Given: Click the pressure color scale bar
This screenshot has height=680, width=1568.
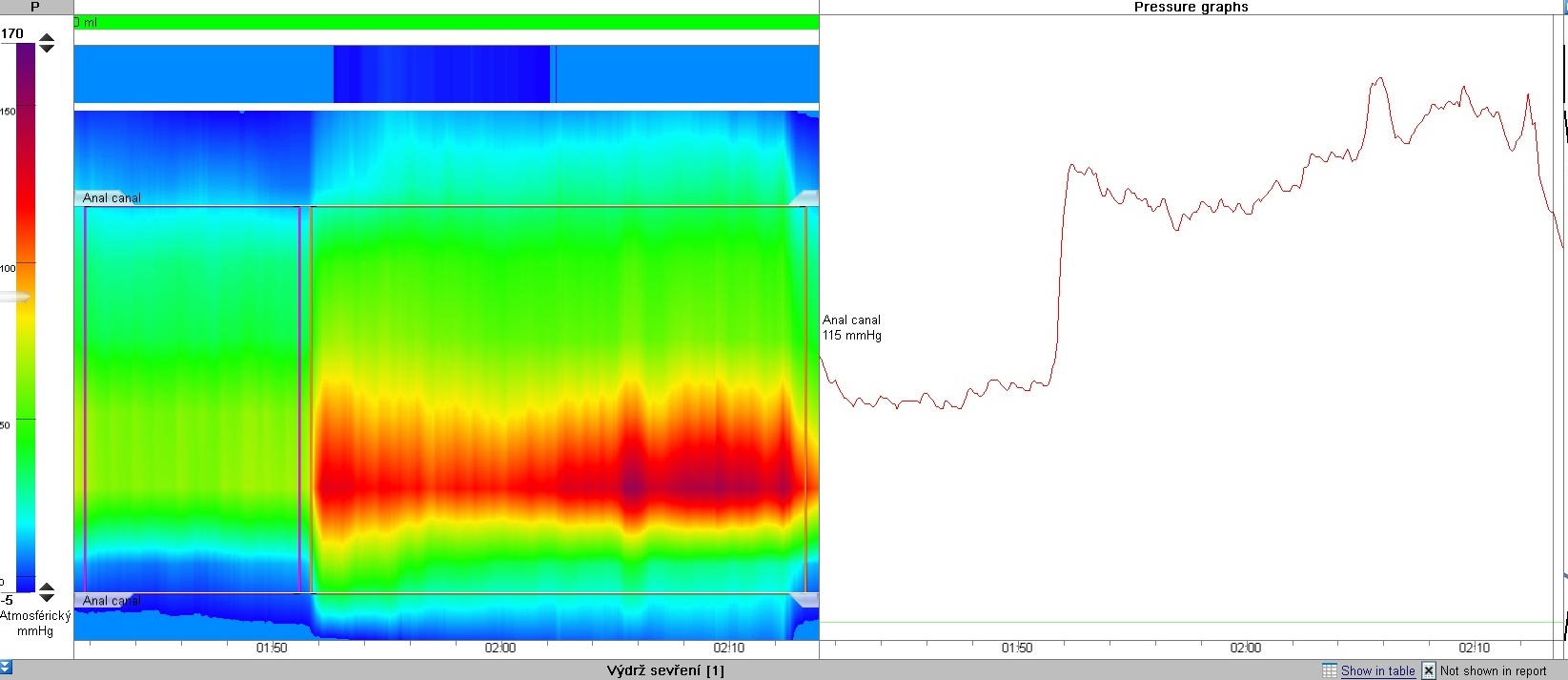Looking at the screenshot, I should 26,315.
